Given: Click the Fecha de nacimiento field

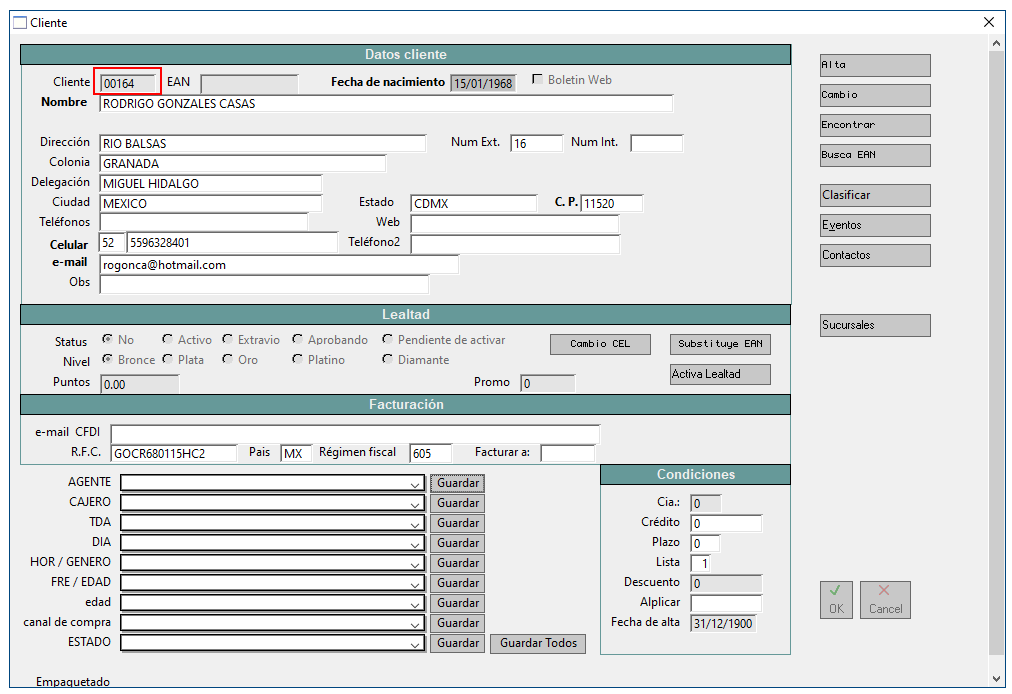Looking at the screenshot, I should (483, 83).
